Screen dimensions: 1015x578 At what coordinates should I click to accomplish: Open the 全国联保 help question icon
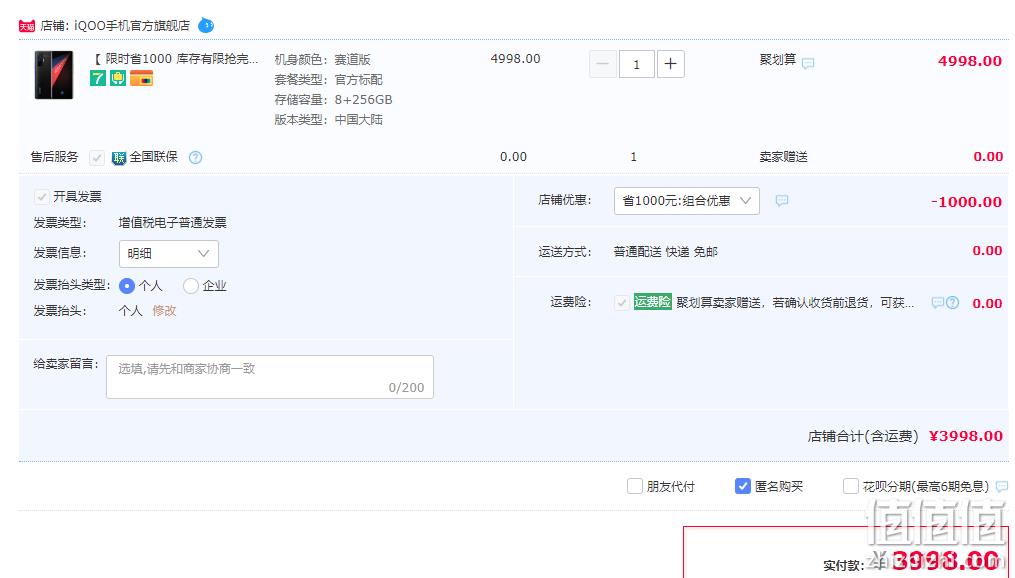tap(195, 157)
